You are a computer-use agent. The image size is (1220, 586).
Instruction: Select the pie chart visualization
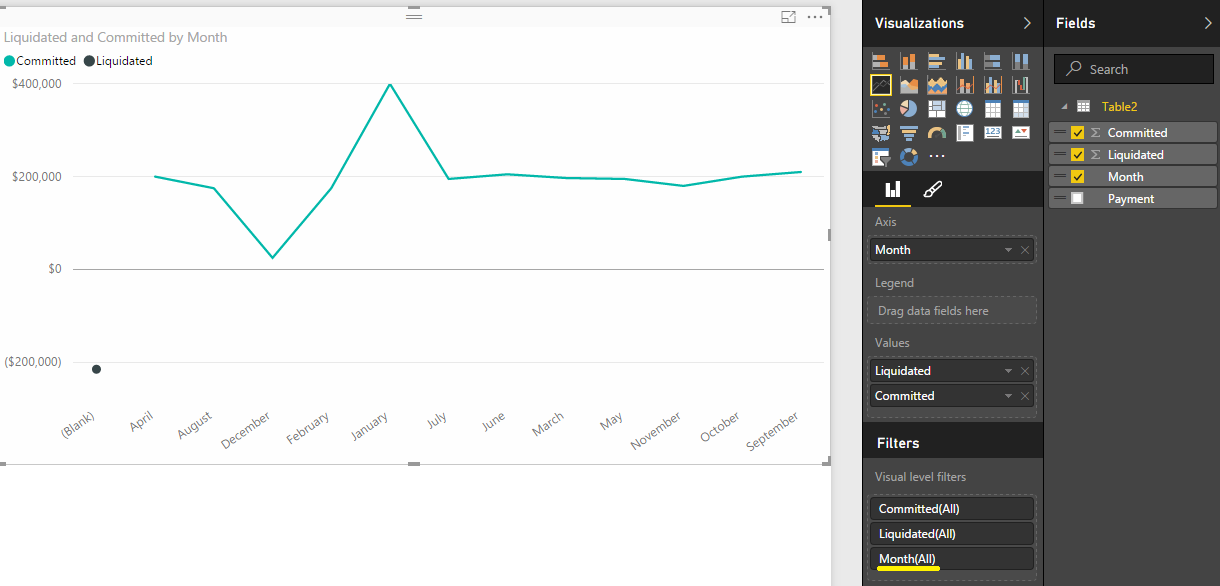[909, 109]
